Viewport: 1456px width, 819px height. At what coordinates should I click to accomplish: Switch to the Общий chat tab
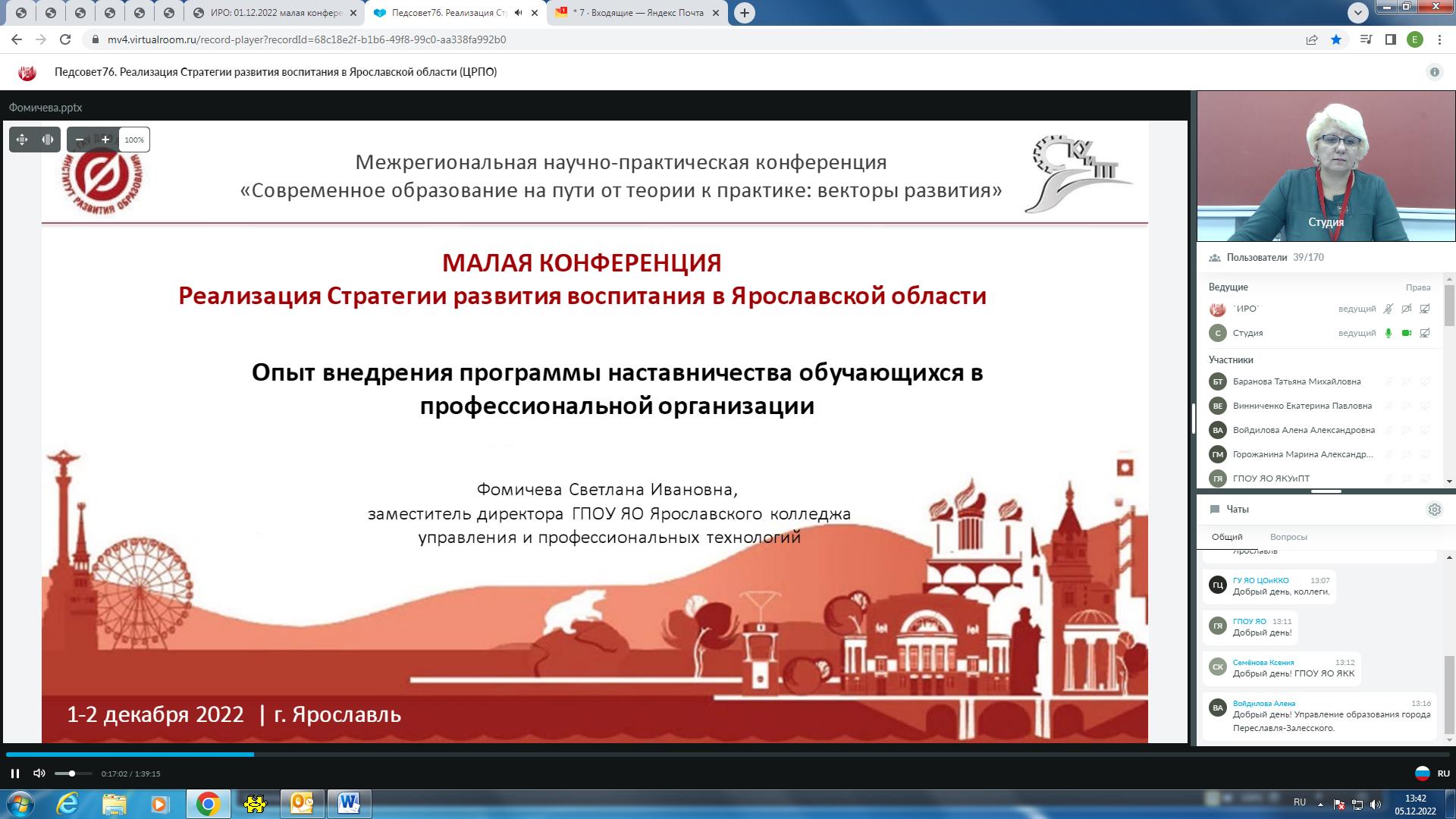coord(1227,537)
